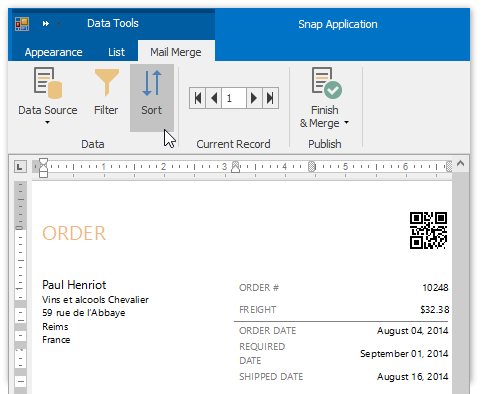Open quick access toolbar customize dropdown arrow
Image resolution: width=482 pixels, height=394 pixels.
(x=58, y=24)
